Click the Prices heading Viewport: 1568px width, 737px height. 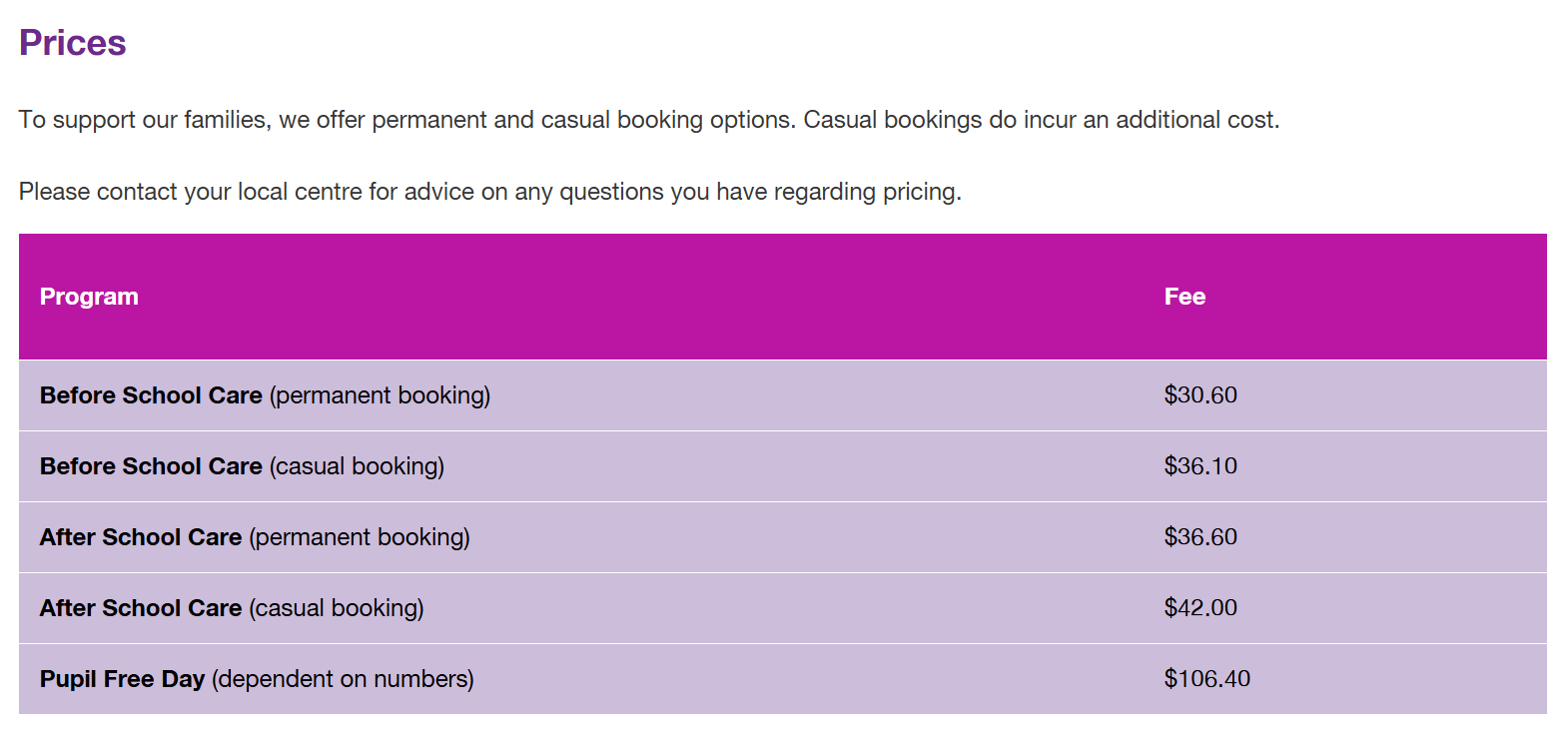[73, 43]
